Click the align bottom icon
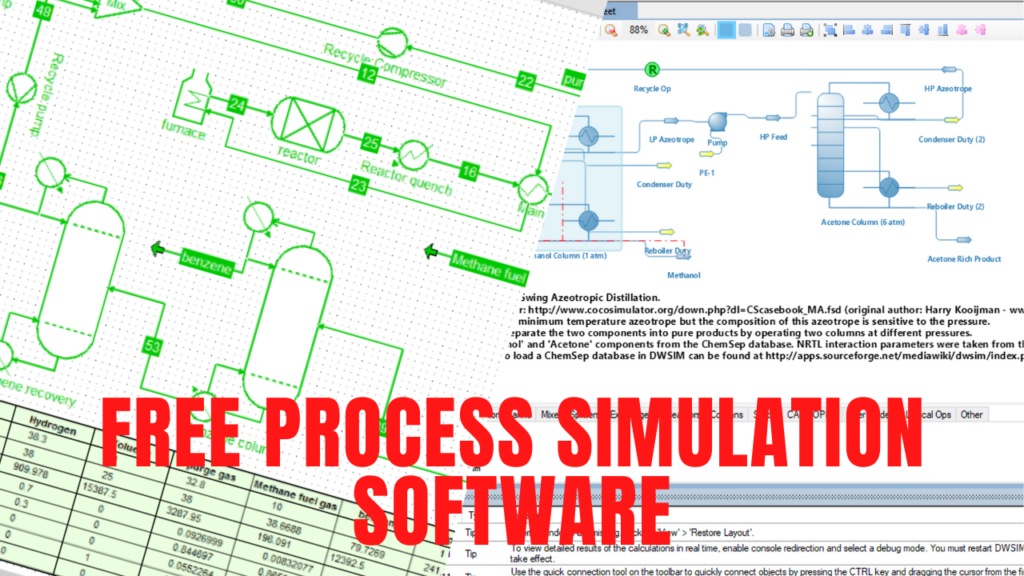Viewport: 1024px width, 576px height. 943,30
